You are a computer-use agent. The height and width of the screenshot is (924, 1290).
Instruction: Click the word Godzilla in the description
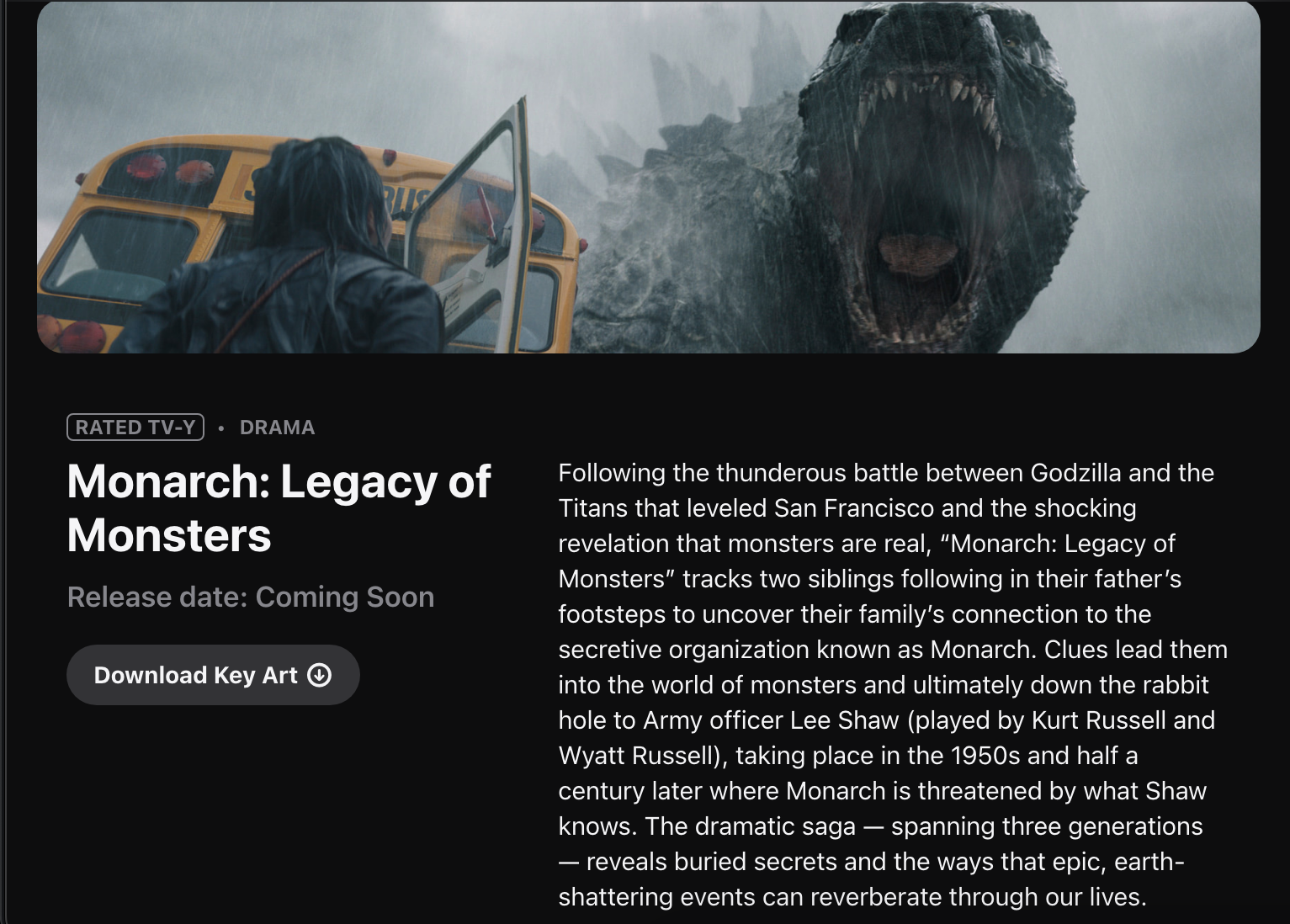pyautogui.click(x=1075, y=473)
